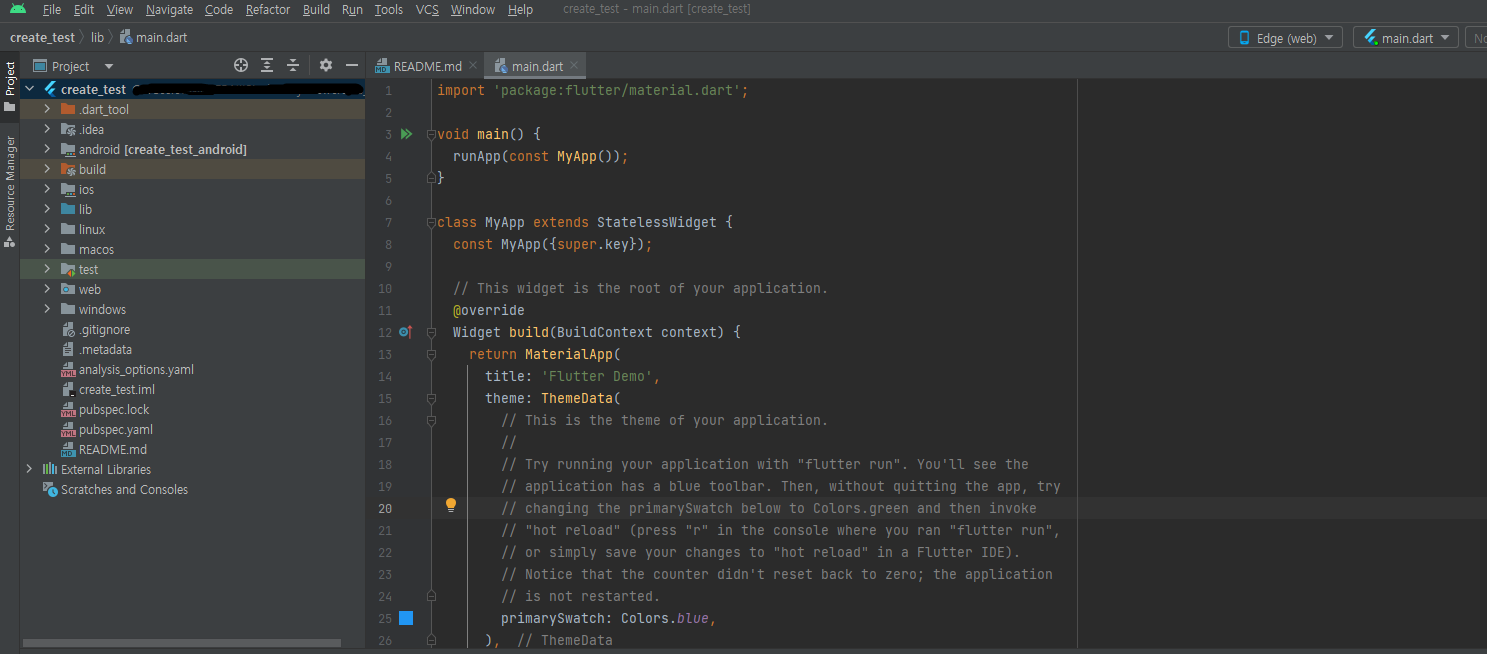Screen dimensions: 1487x654
Task: Open blue color swatch in gutter
Action: pyautogui.click(x=405, y=618)
